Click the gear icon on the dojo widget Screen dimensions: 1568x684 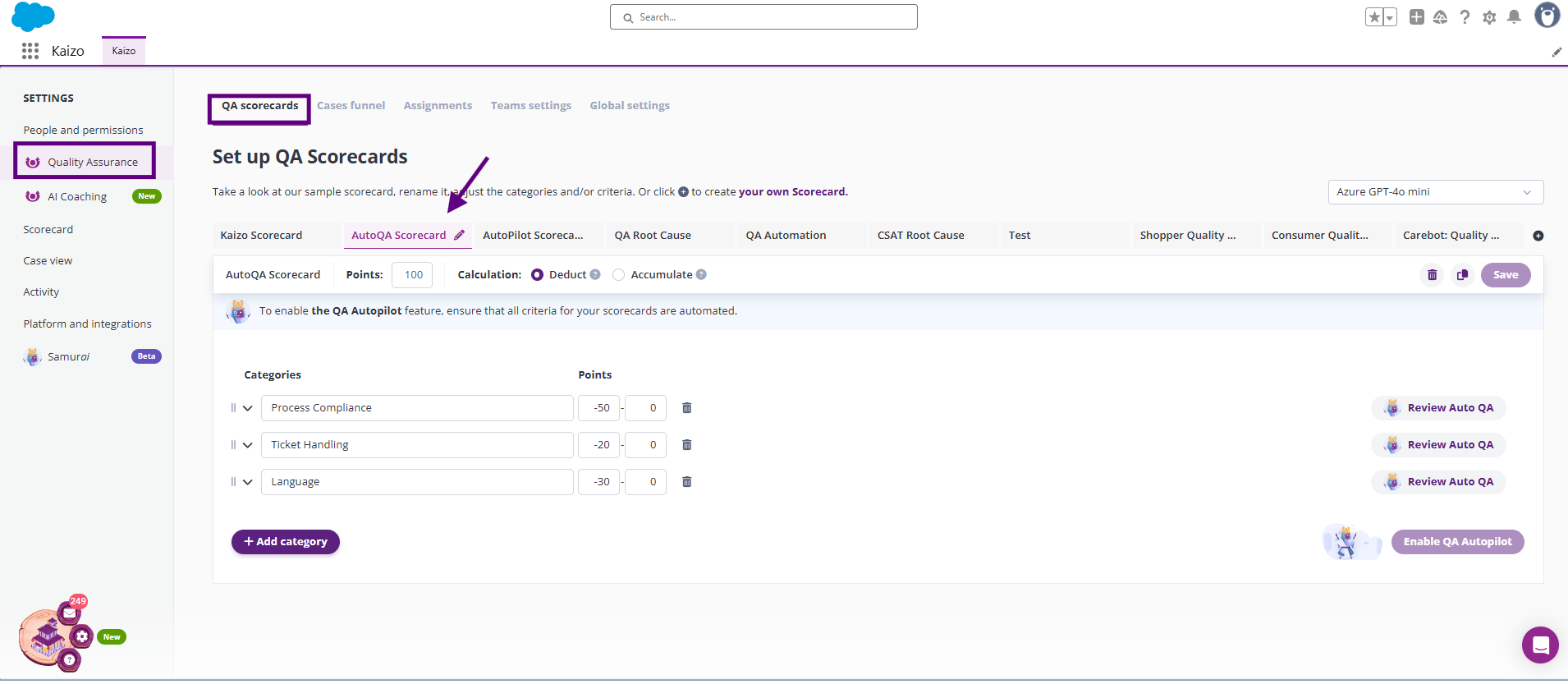point(81,636)
